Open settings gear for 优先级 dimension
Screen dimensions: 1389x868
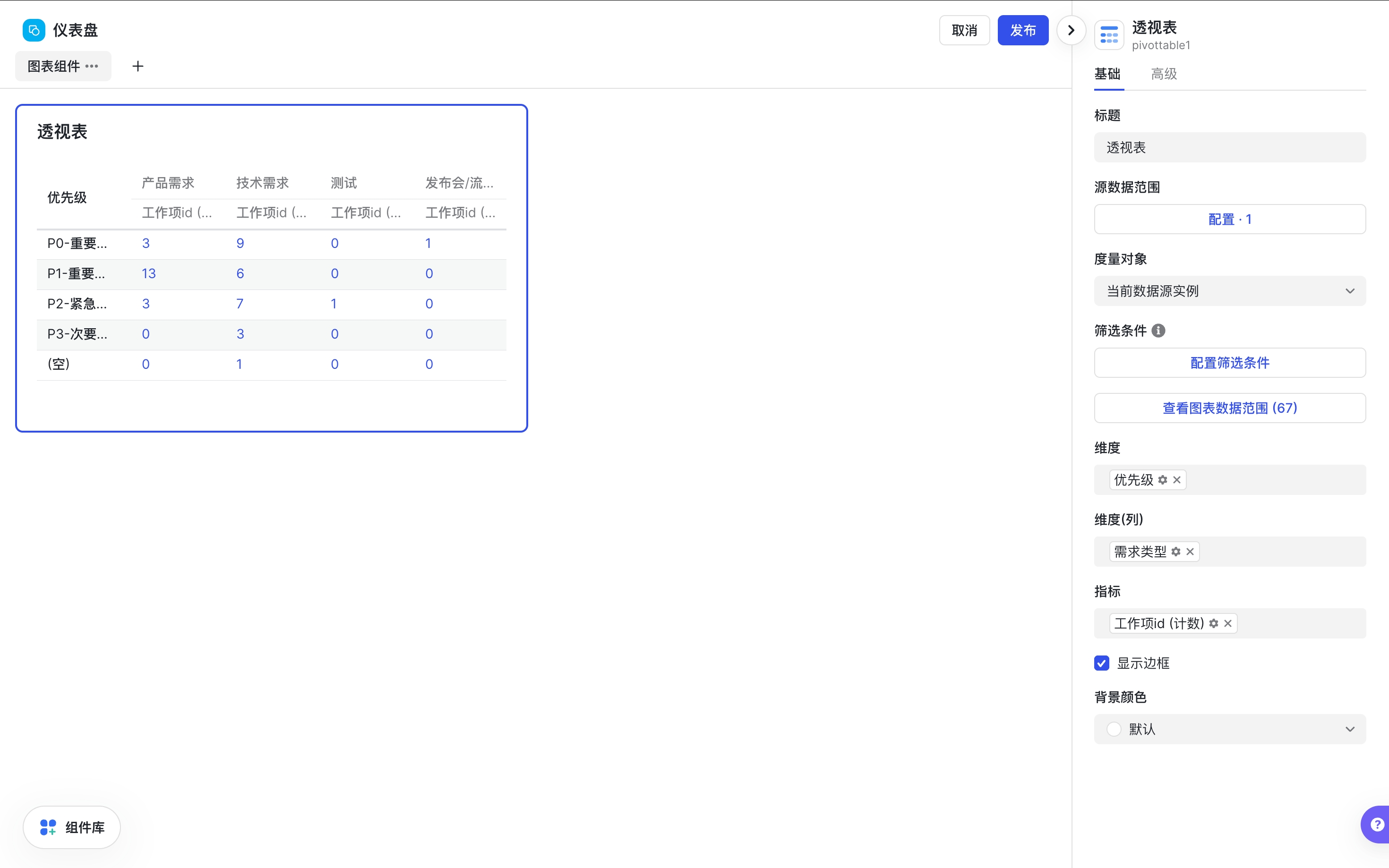pyautogui.click(x=1163, y=480)
